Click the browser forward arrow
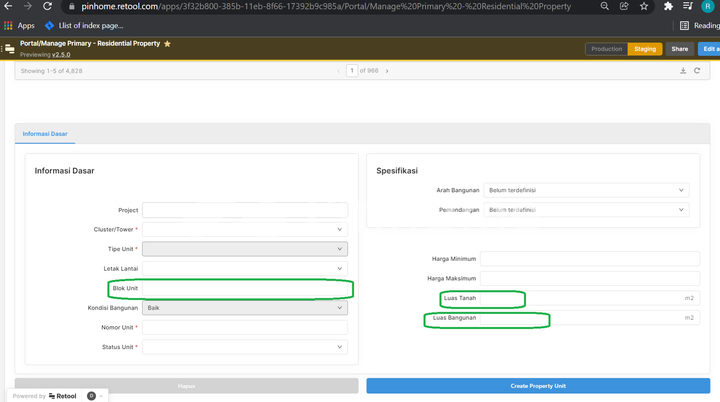This screenshot has height=402, width=720. (28, 6)
